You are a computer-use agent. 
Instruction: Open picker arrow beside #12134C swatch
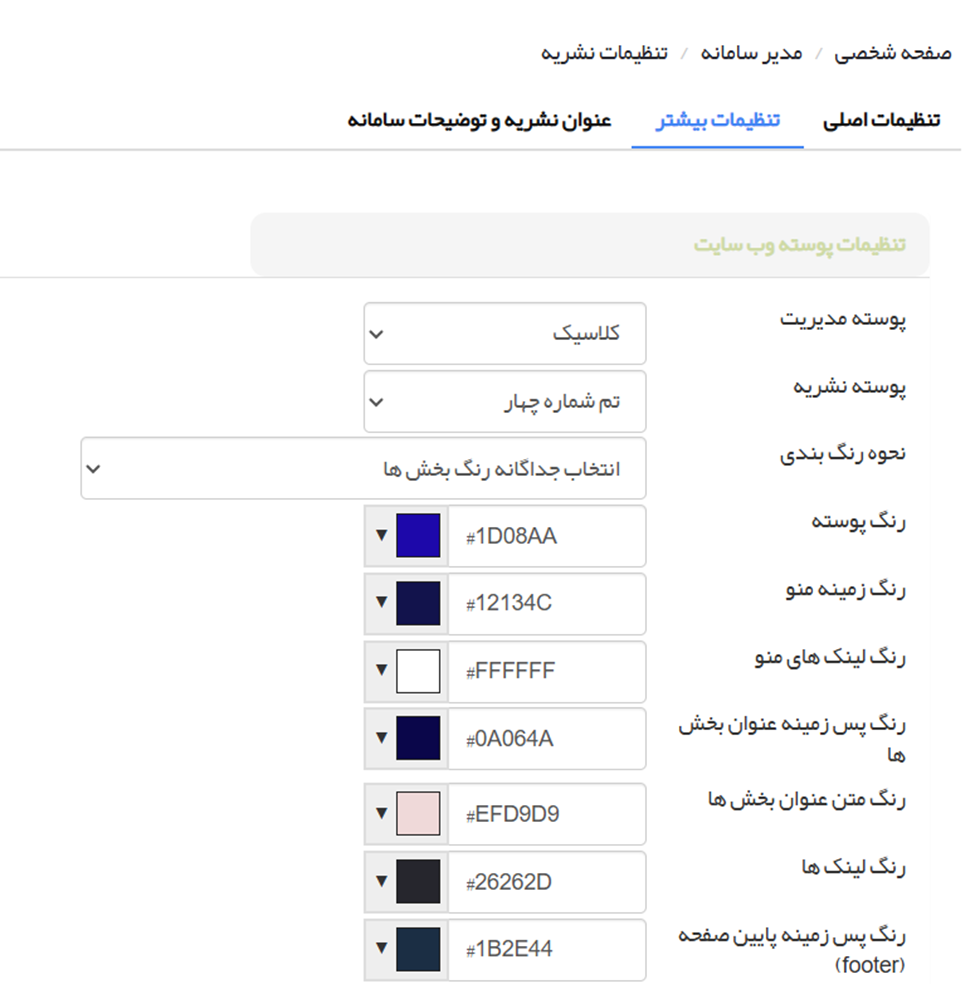[x=380, y=603]
